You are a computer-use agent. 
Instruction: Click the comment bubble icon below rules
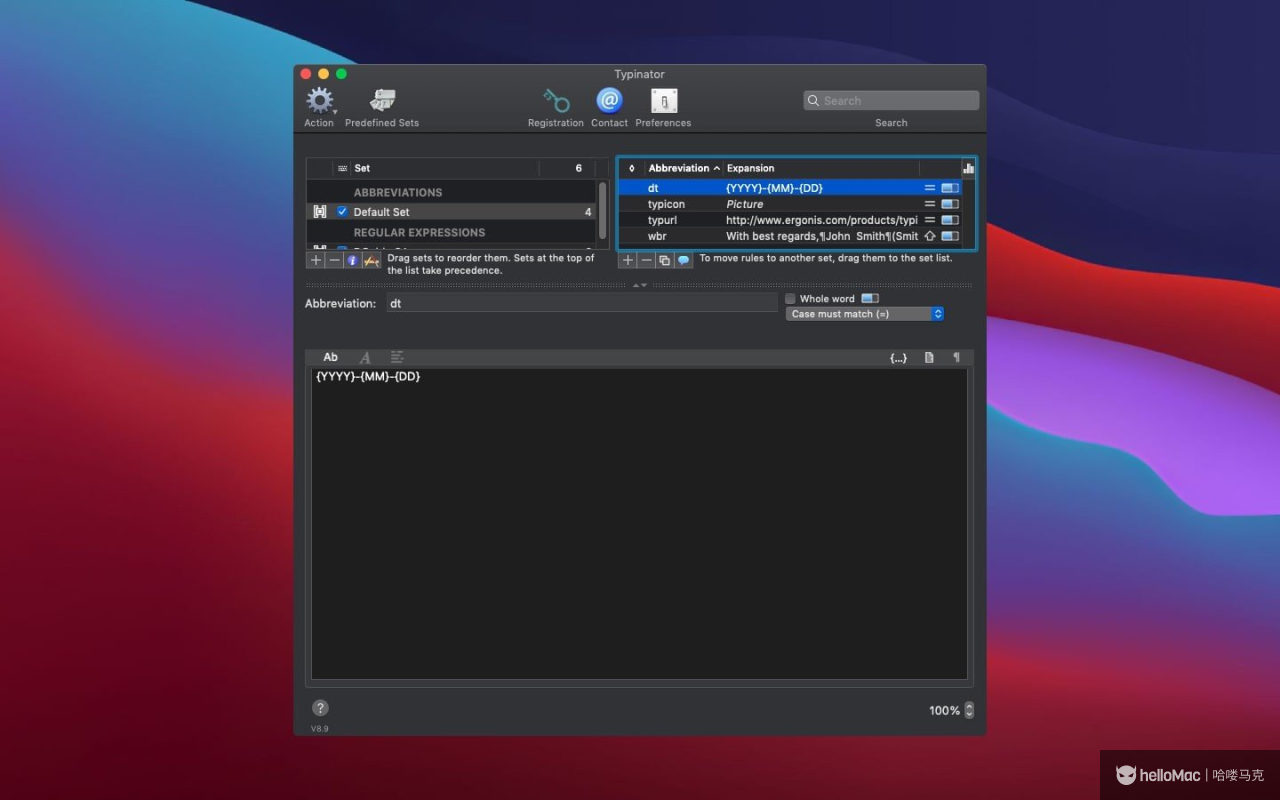pos(683,260)
